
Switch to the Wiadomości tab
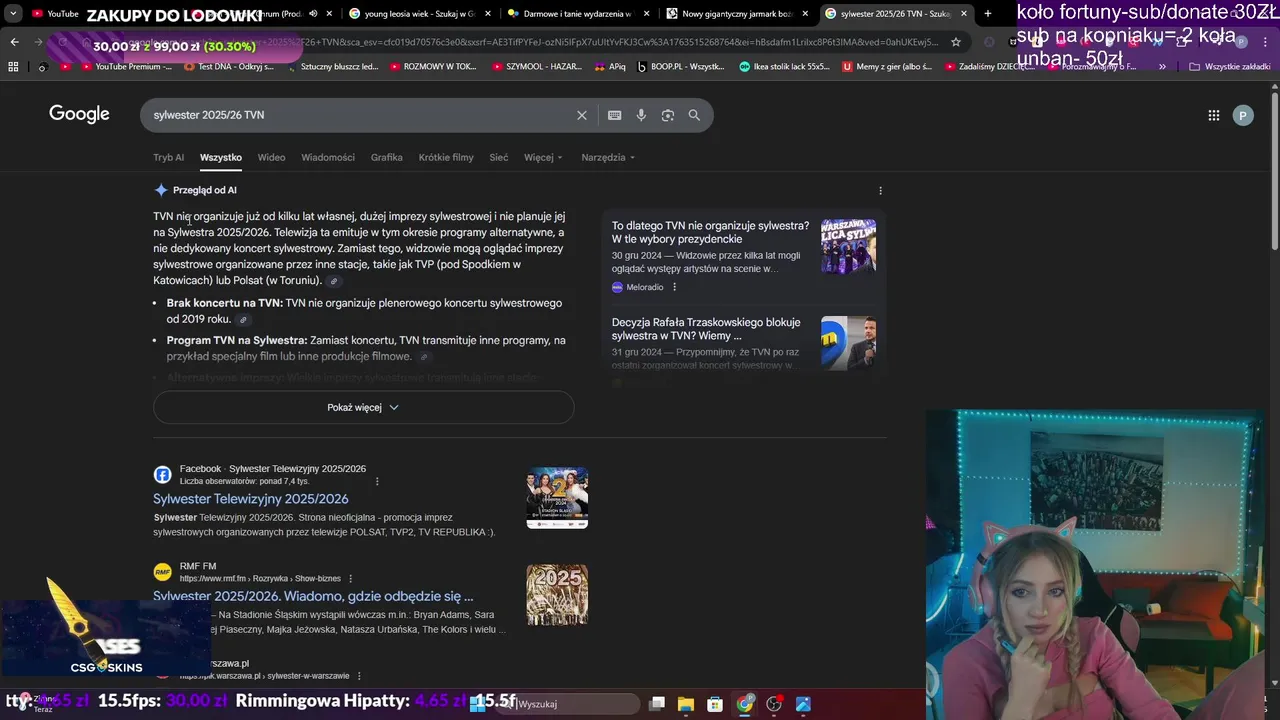tap(328, 158)
